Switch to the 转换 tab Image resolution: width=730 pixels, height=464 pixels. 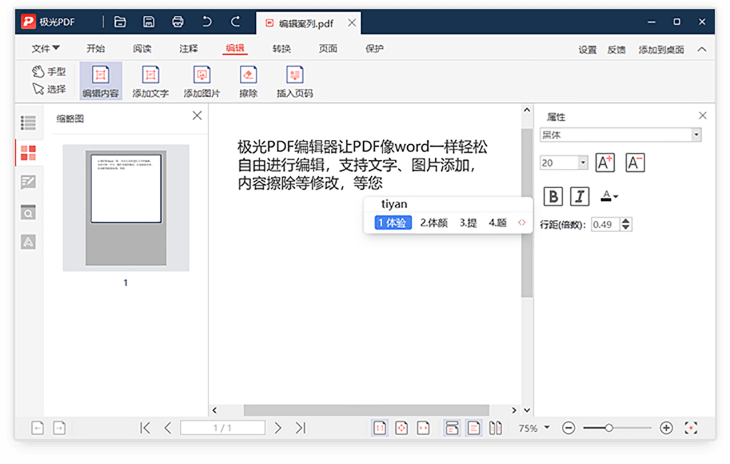click(282, 48)
